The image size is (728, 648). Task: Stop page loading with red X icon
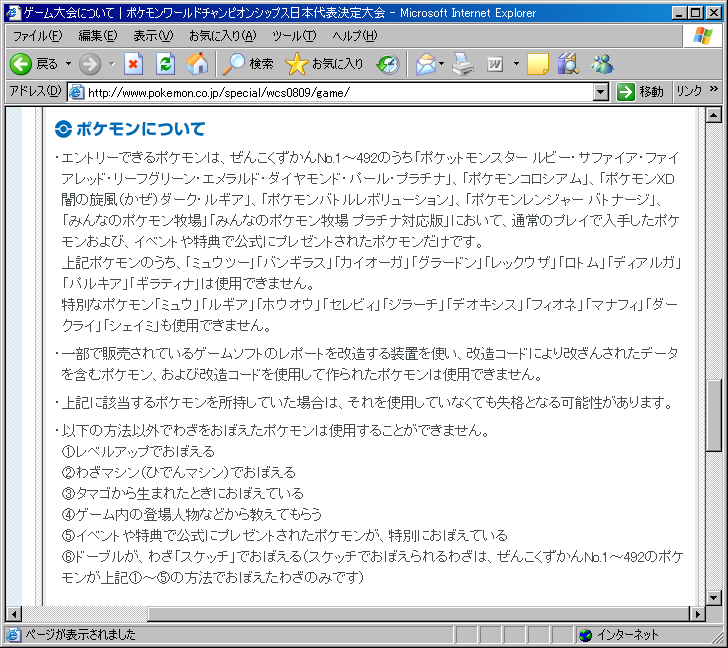pos(133,64)
